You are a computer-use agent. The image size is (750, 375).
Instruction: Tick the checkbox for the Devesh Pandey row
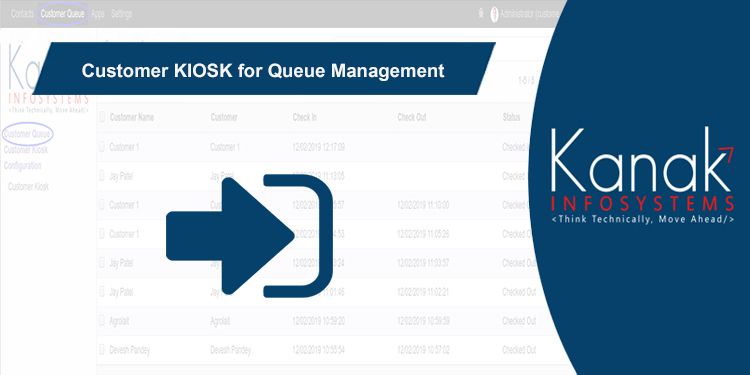(x=101, y=349)
